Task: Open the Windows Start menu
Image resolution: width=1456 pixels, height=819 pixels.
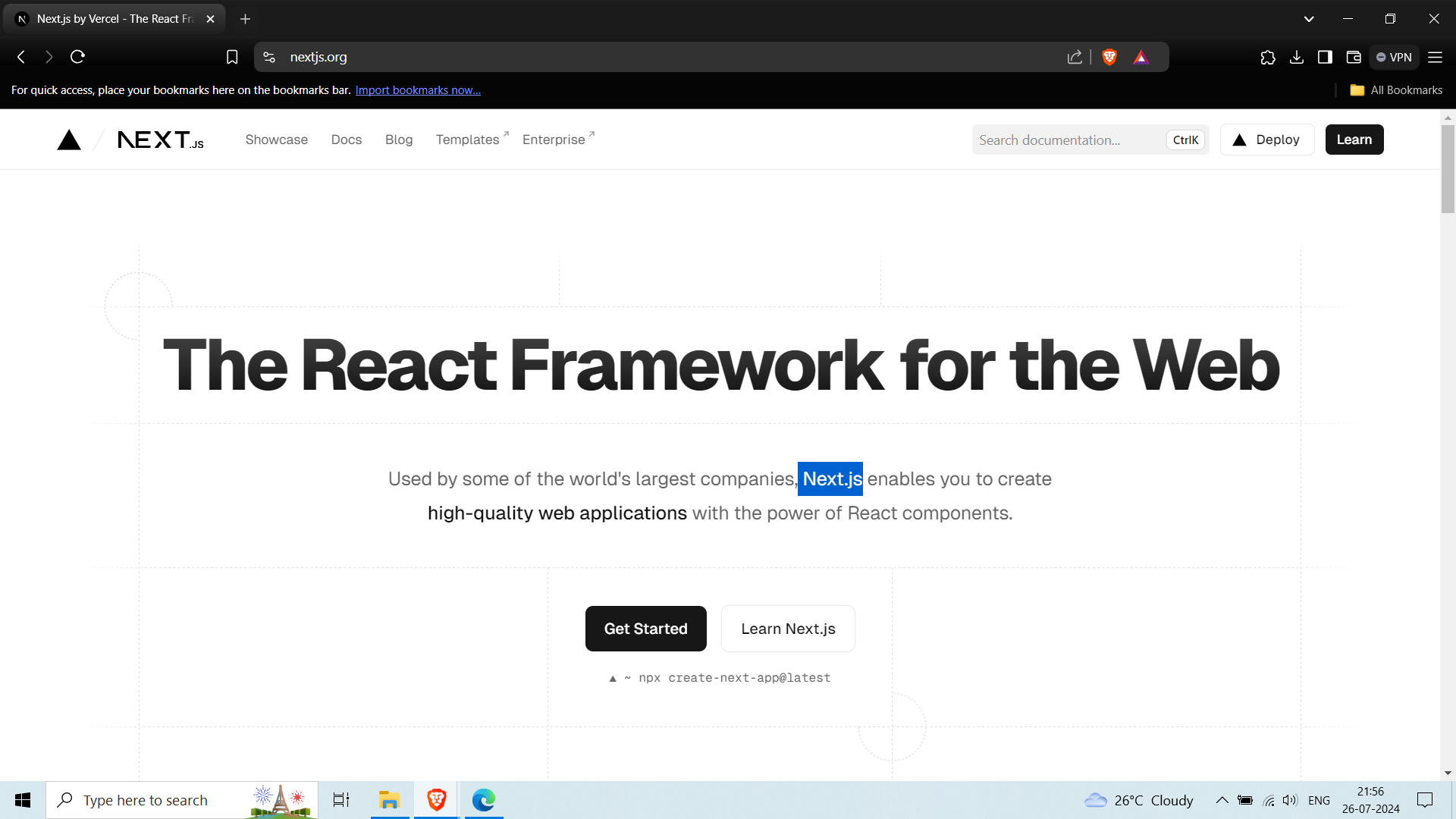Action: click(x=23, y=800)
